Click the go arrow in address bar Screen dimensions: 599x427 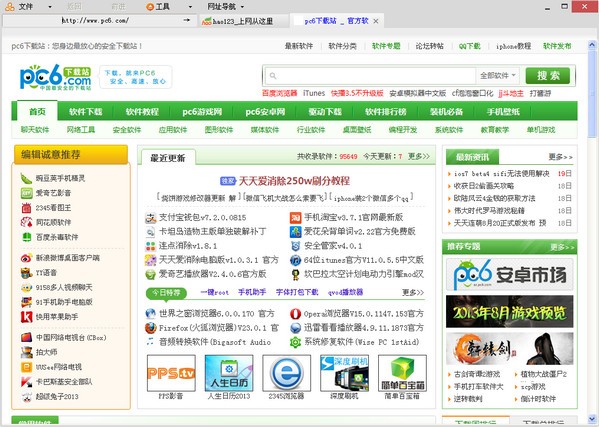point(186,20)
